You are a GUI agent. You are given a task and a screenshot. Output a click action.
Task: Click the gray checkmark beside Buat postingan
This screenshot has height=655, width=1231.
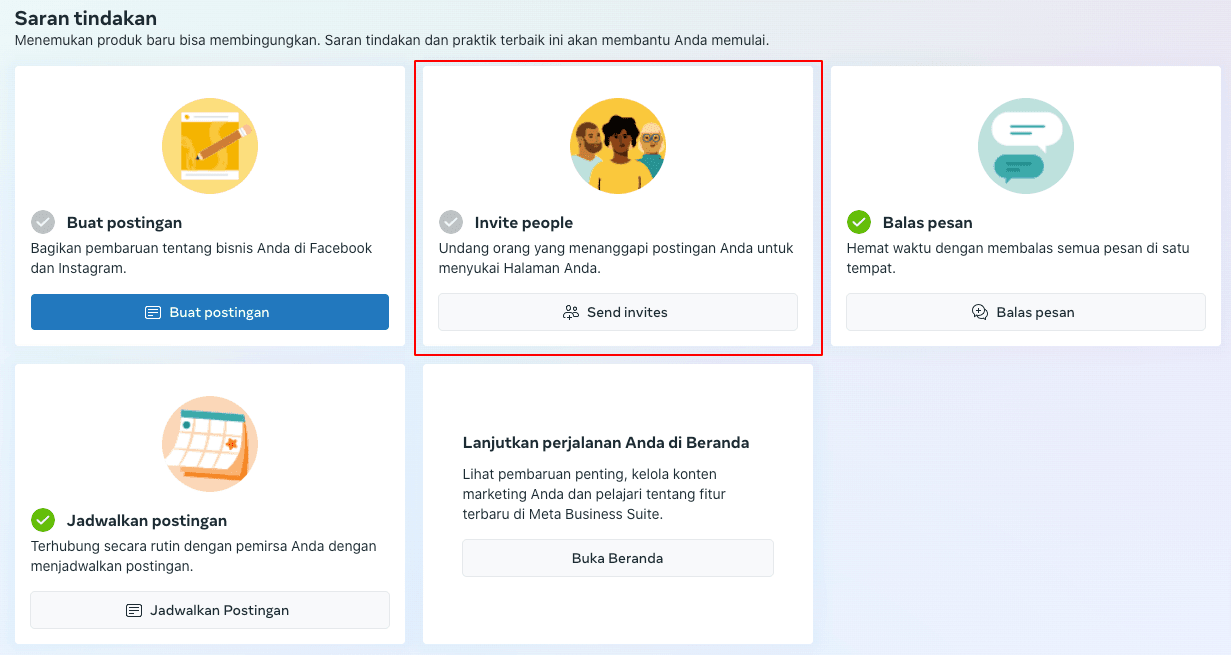point(43,222)
